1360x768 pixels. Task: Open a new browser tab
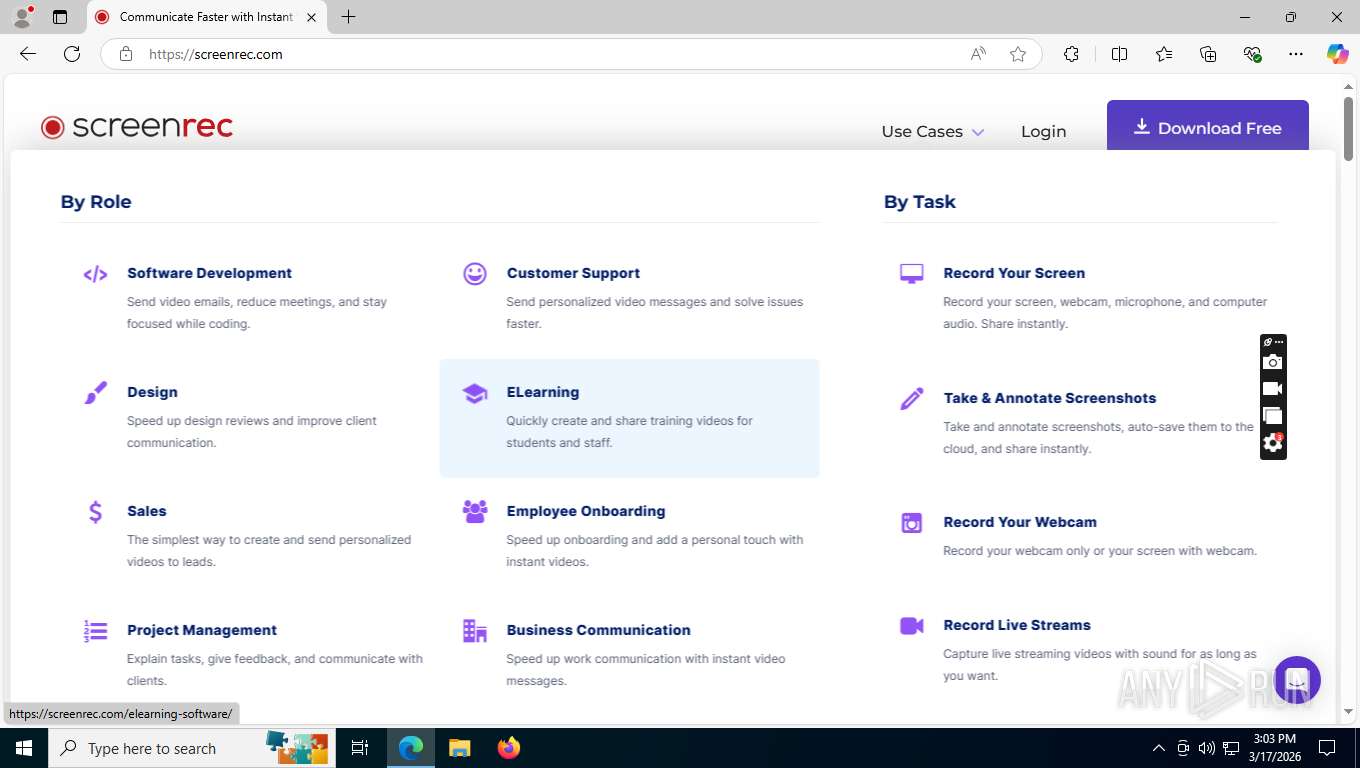coord(348,17)
